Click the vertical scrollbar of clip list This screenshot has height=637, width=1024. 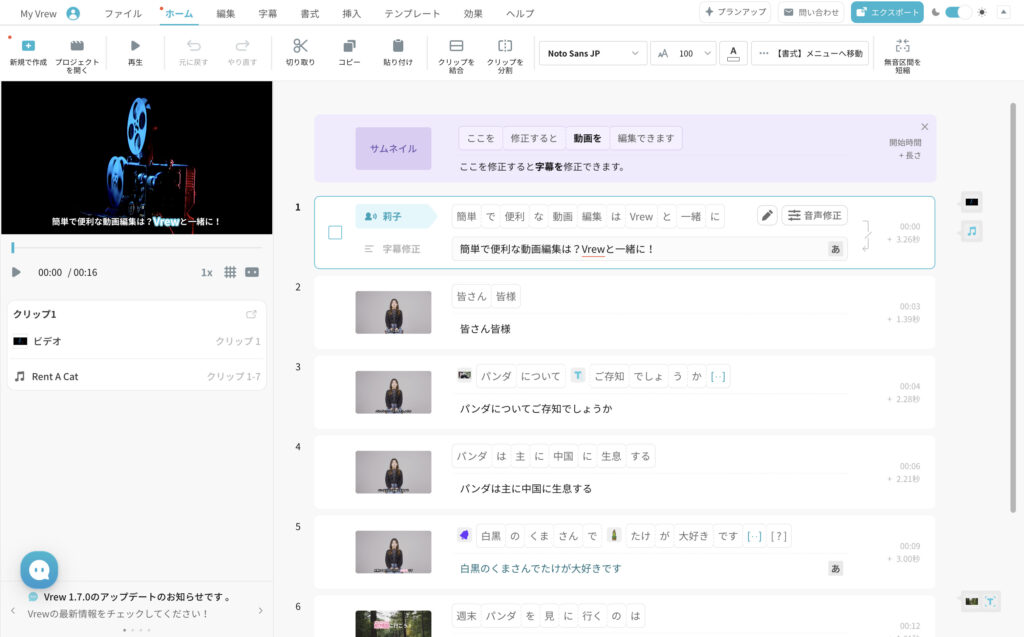(x=1013, y=307)
